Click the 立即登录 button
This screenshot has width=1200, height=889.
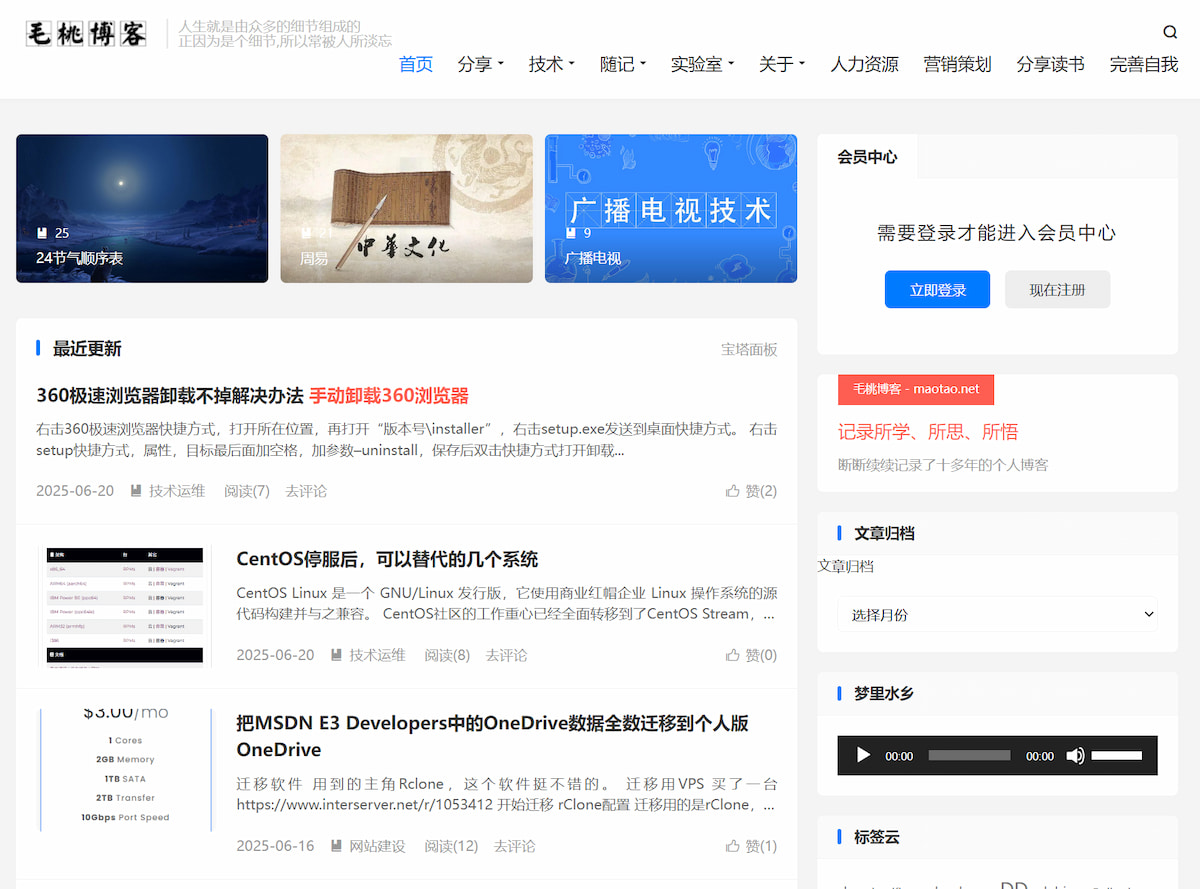(937, 289)
